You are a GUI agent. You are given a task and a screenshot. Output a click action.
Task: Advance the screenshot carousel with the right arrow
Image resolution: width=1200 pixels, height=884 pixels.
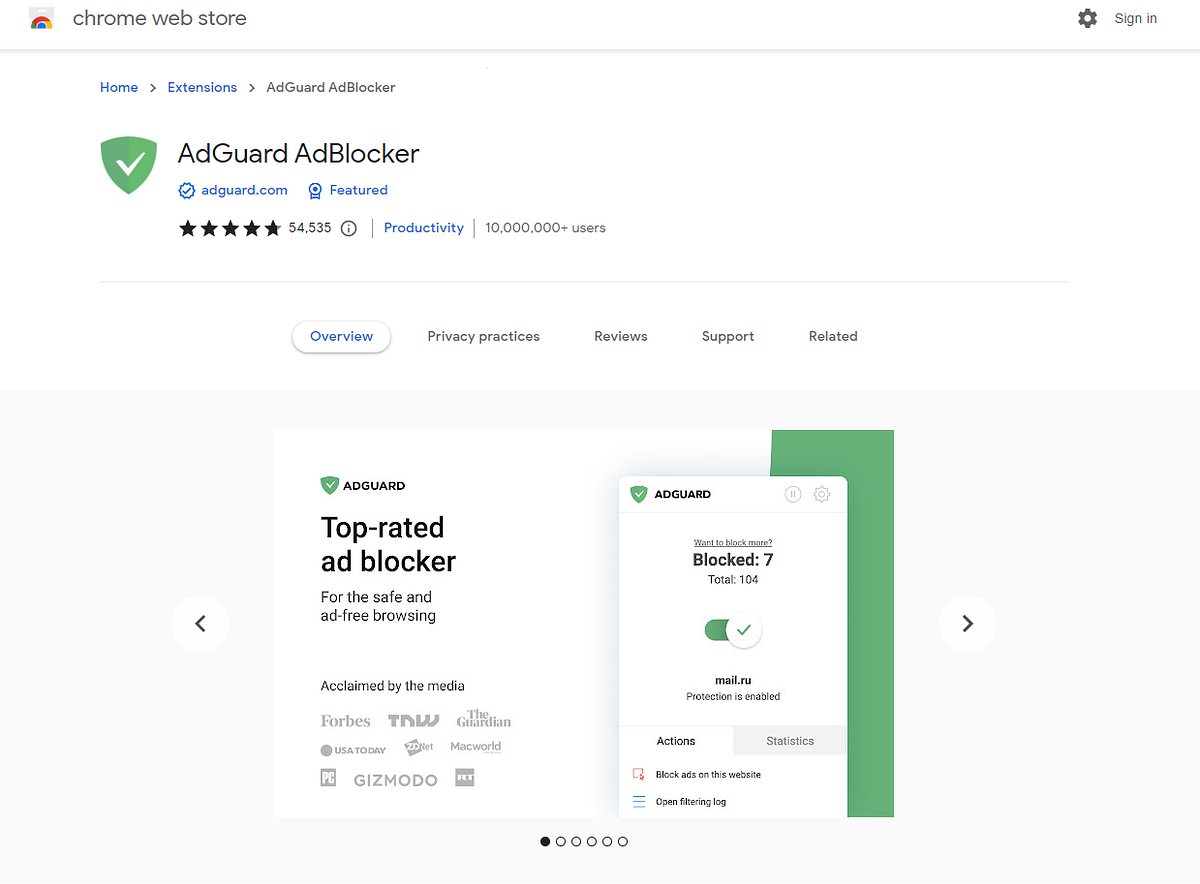[x=967, y=623]
